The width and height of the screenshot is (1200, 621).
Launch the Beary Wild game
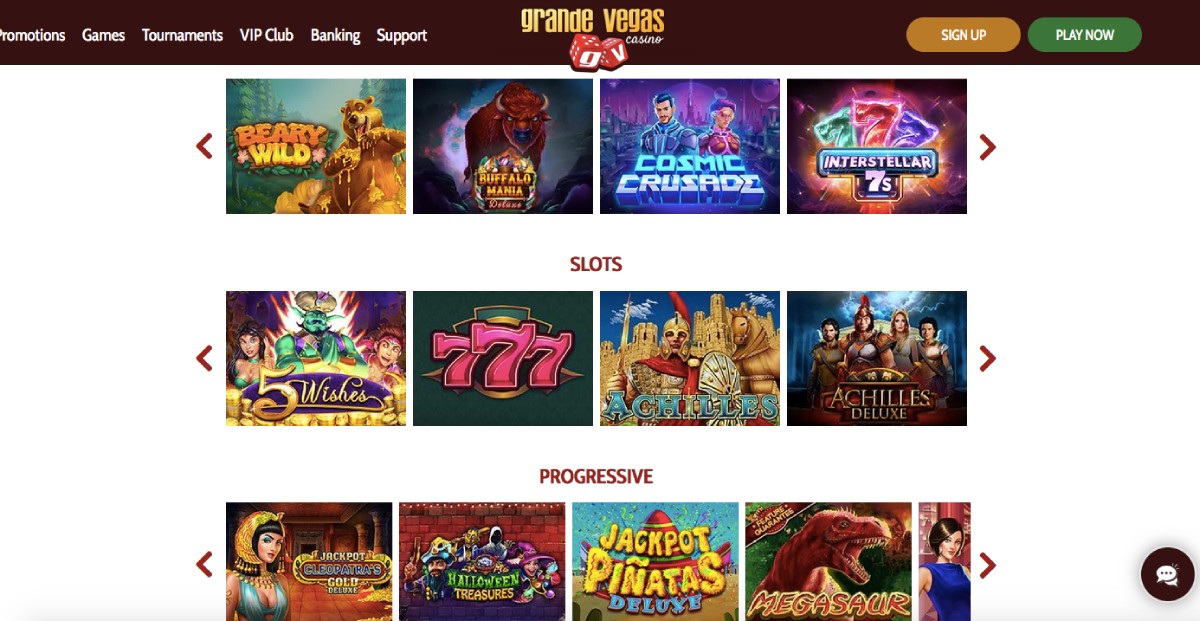coord(316,146)
